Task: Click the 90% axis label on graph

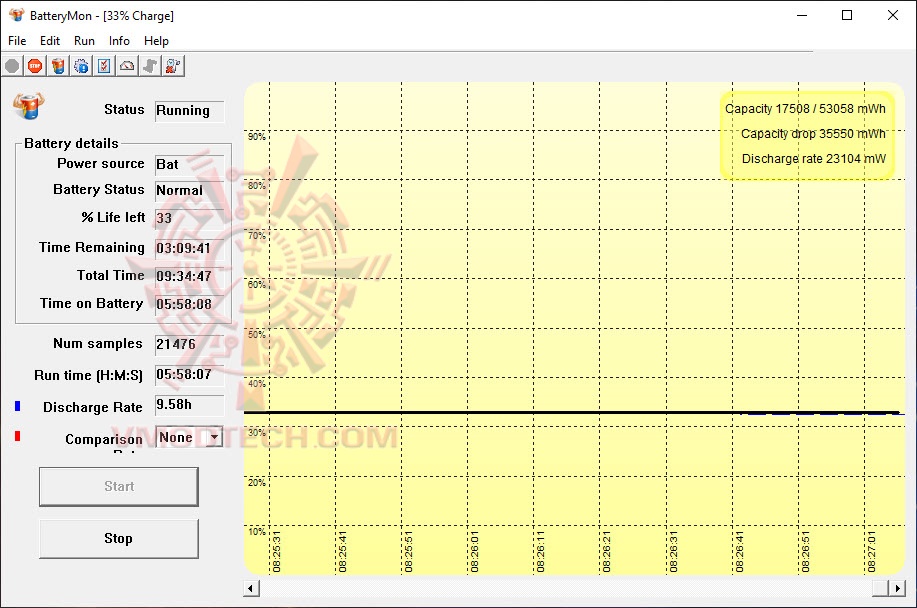Action: (x=257, y=136)
